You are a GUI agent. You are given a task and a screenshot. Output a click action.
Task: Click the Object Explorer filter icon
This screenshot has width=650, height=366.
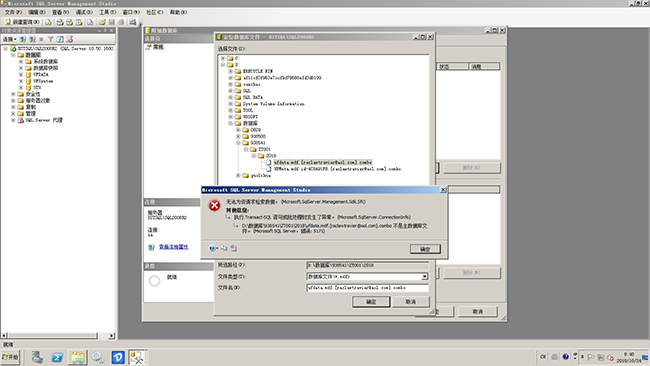(x=51, y=39)
